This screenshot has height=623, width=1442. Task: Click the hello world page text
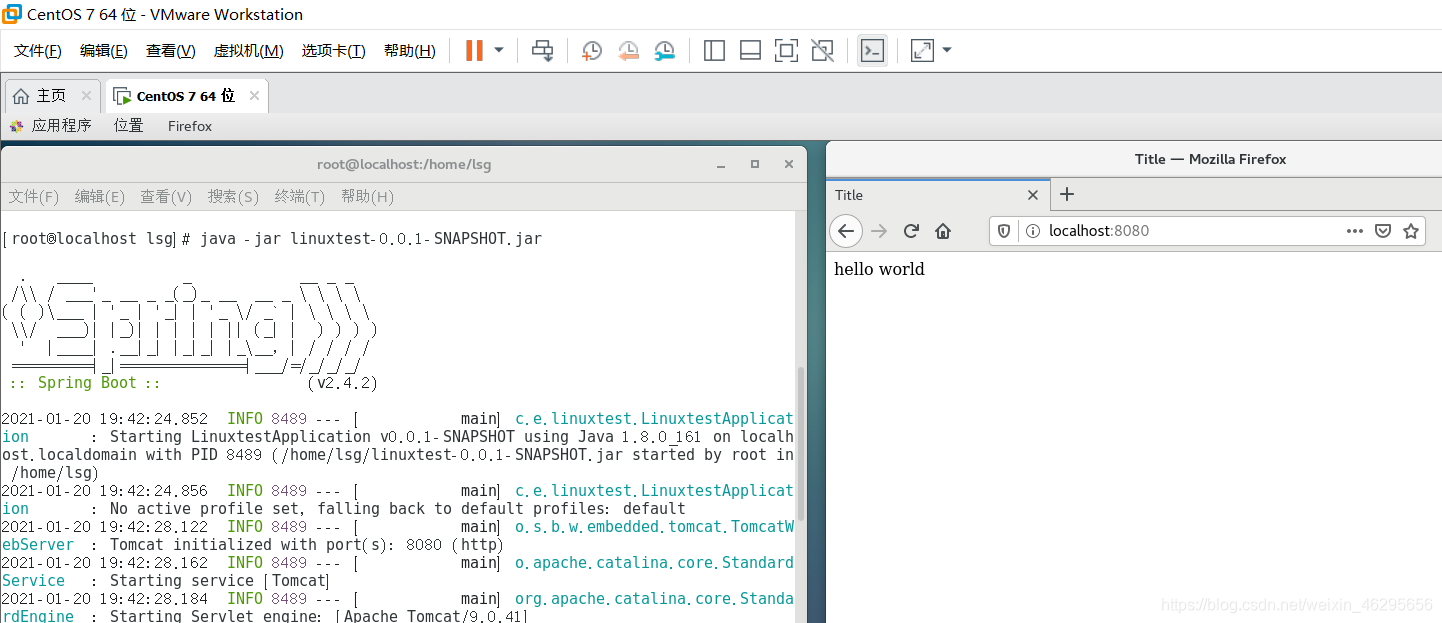point(879,269)
